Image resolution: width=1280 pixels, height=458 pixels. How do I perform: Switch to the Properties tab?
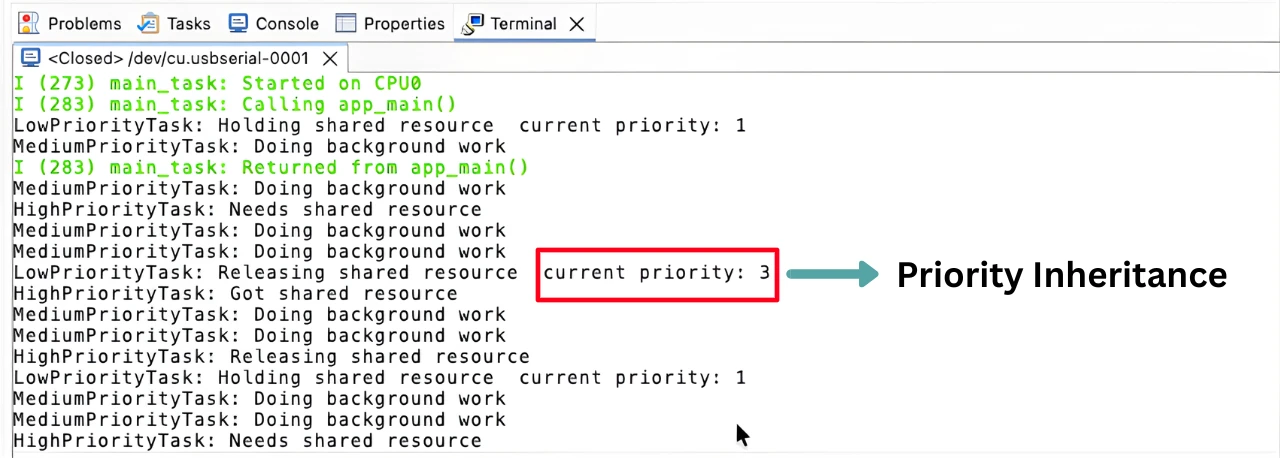(404, 23)
